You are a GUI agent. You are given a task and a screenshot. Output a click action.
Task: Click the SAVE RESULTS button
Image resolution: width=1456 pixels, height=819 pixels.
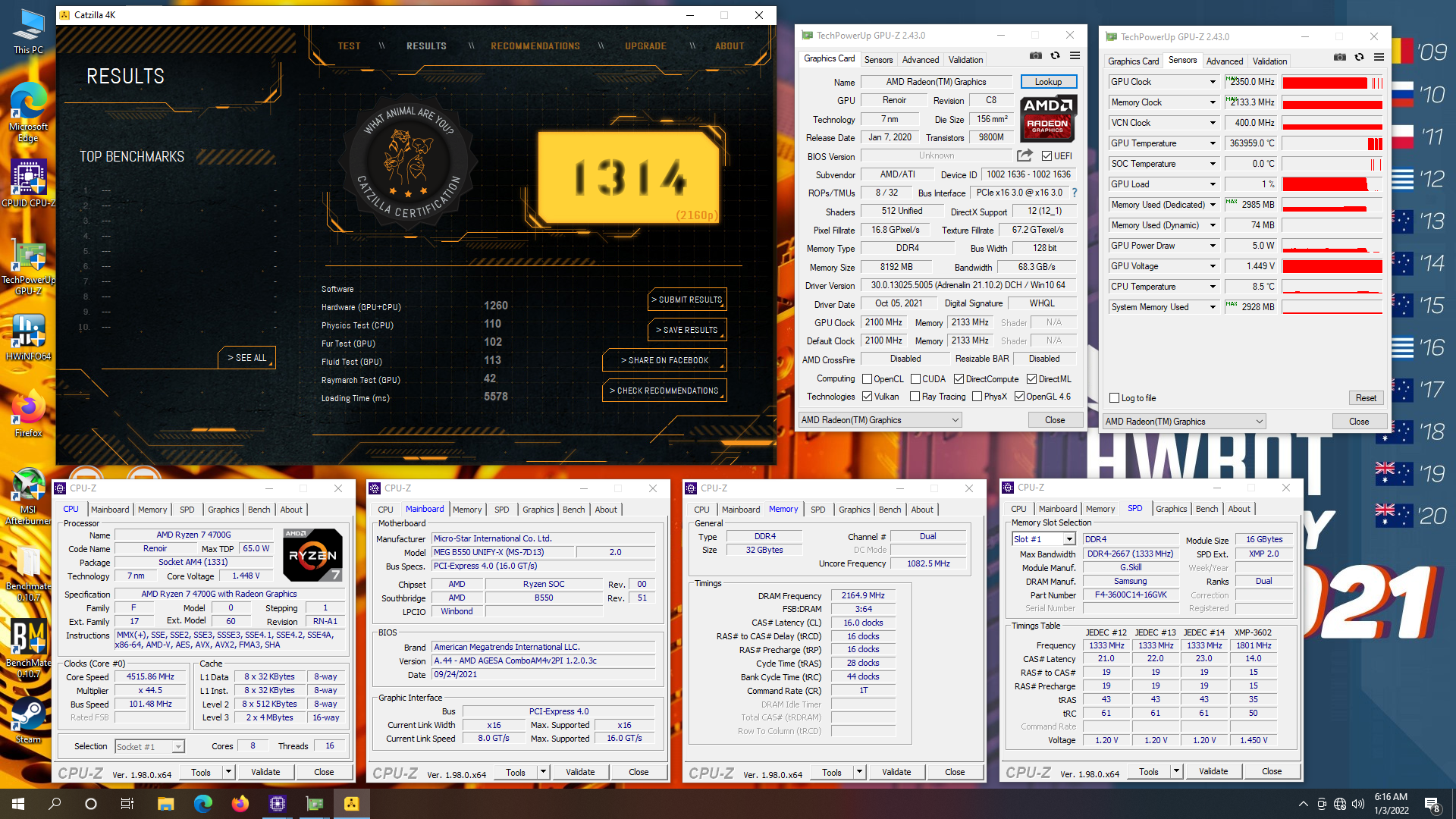687,330
